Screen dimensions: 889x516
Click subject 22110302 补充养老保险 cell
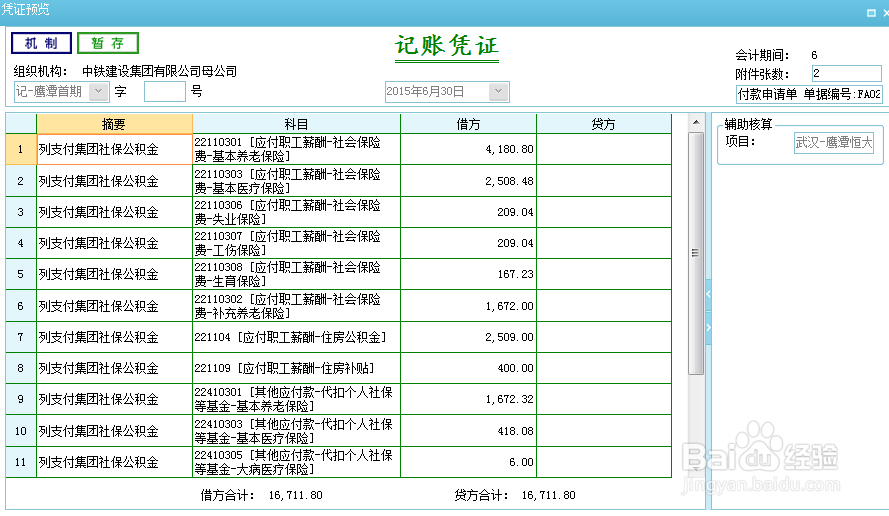tap(297, 306)
